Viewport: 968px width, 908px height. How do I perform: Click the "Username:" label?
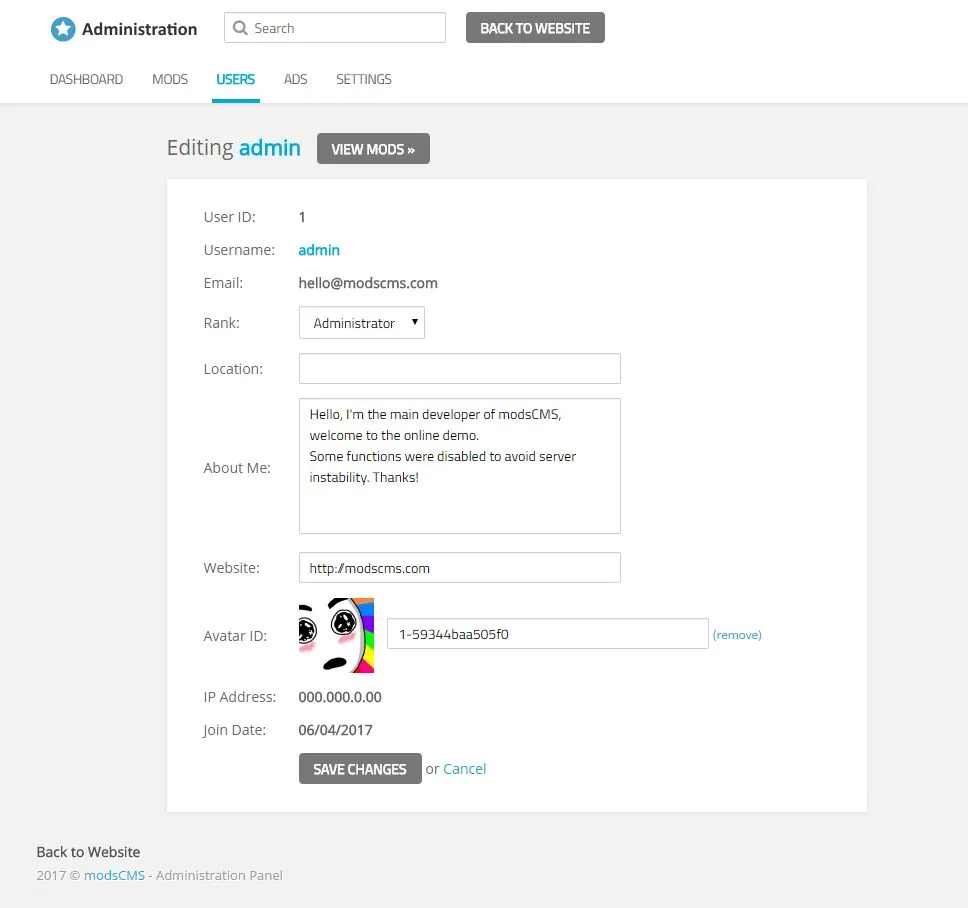point(239,250)
